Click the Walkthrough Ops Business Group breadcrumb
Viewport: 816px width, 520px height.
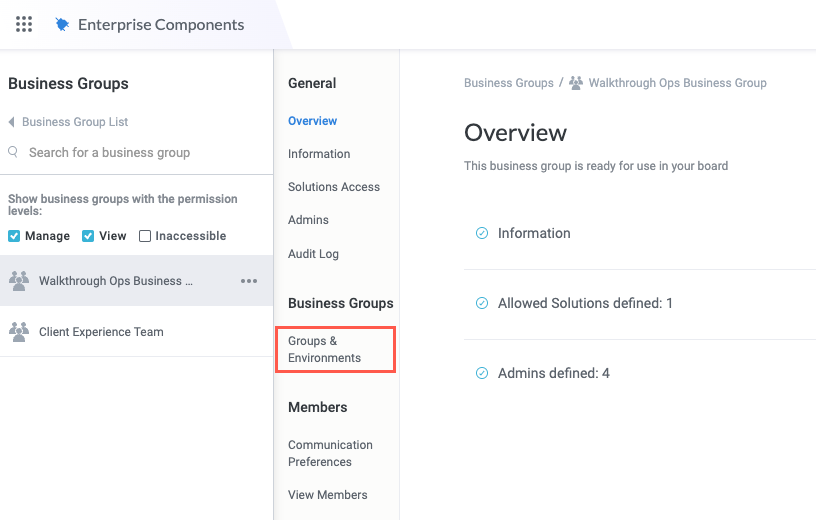click(x=677, y=83)
